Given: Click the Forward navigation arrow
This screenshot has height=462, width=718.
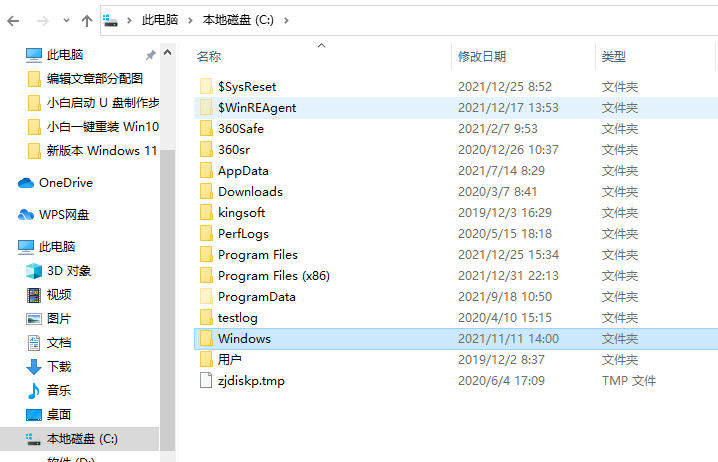Looking at the screenshot, I should (x=42, y=20).
